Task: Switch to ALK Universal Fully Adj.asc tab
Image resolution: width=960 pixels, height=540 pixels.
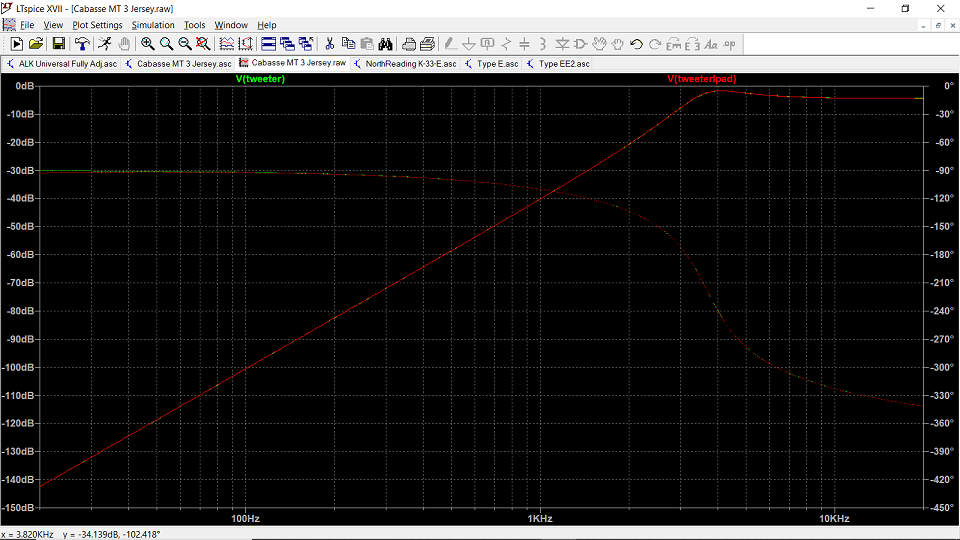Action: tap(62, 64)
